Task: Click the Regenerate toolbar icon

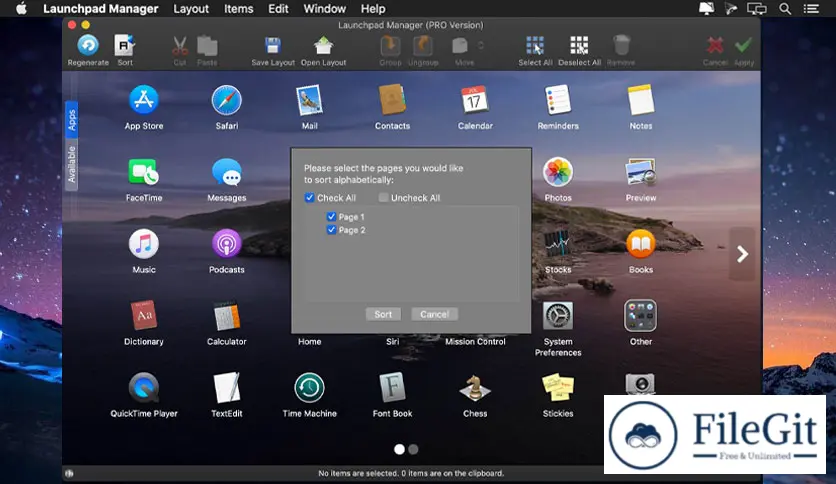Action: point(88,46)
